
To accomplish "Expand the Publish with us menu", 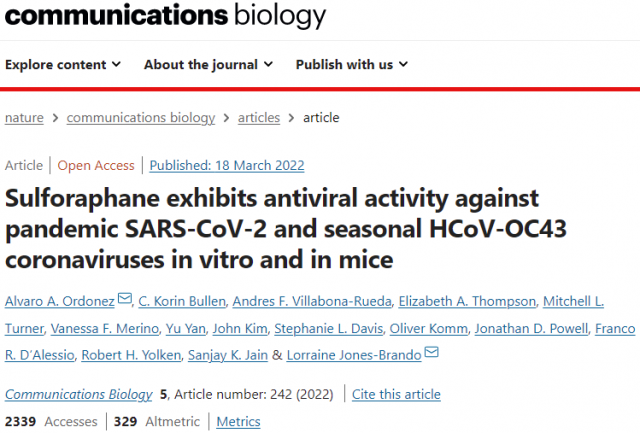I will click(352, 64).
